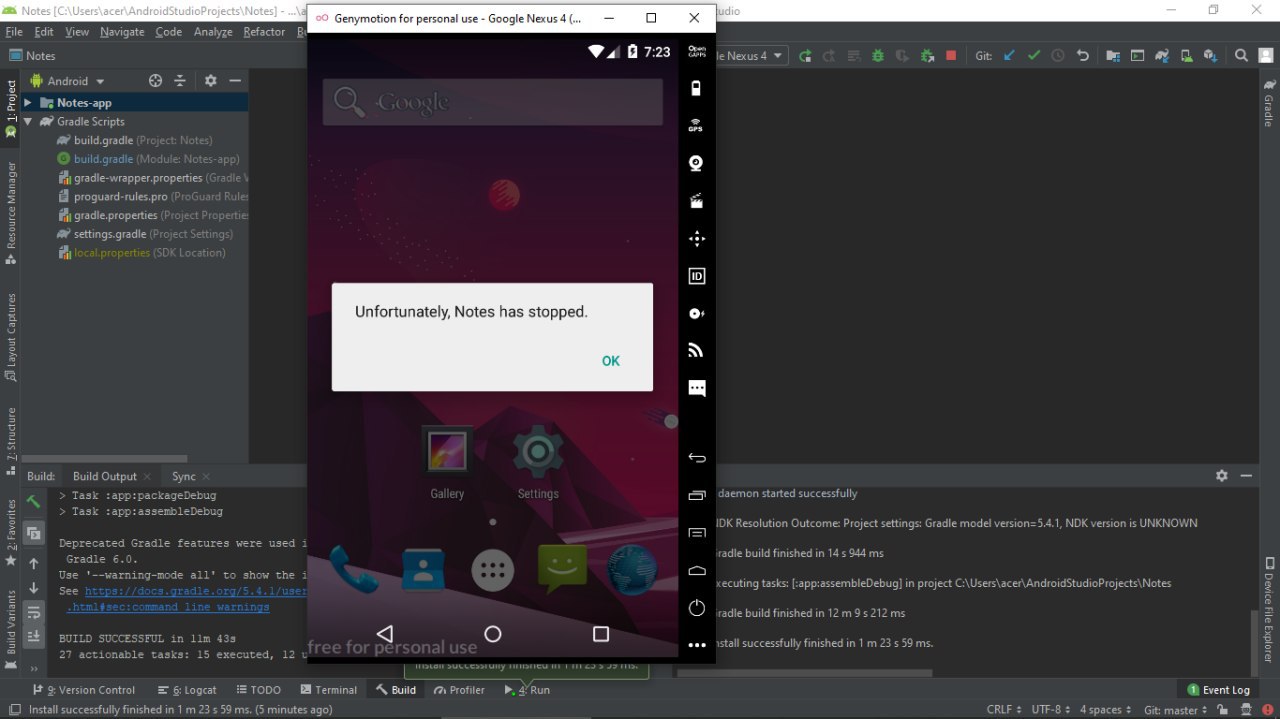1280x719 pixels.
Task: Click Genymotion power button icon
Action: (x=697, y=608)
